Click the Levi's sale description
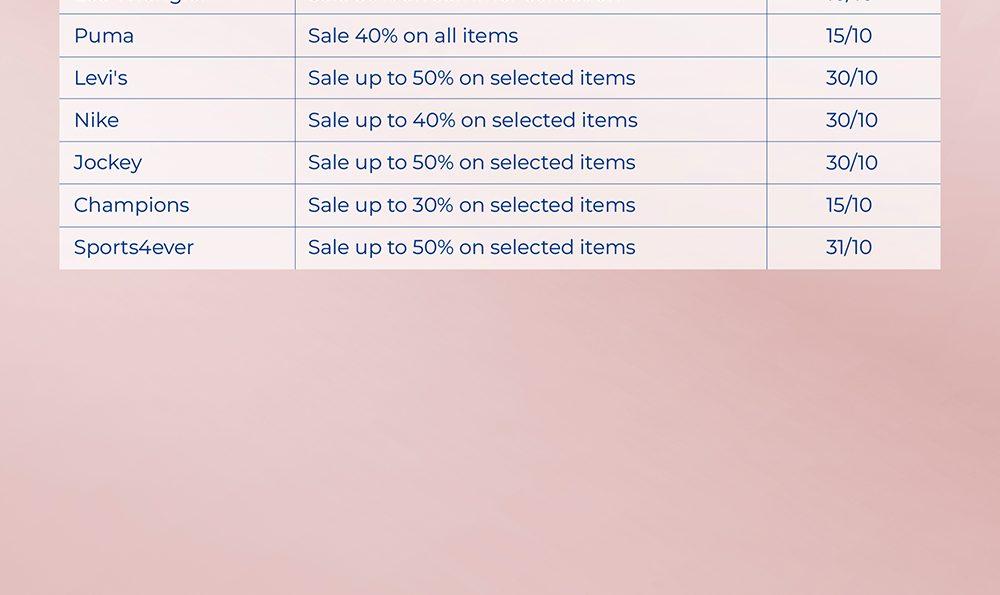This screenshot has height=595, width=1000. [x=471, y=78]
